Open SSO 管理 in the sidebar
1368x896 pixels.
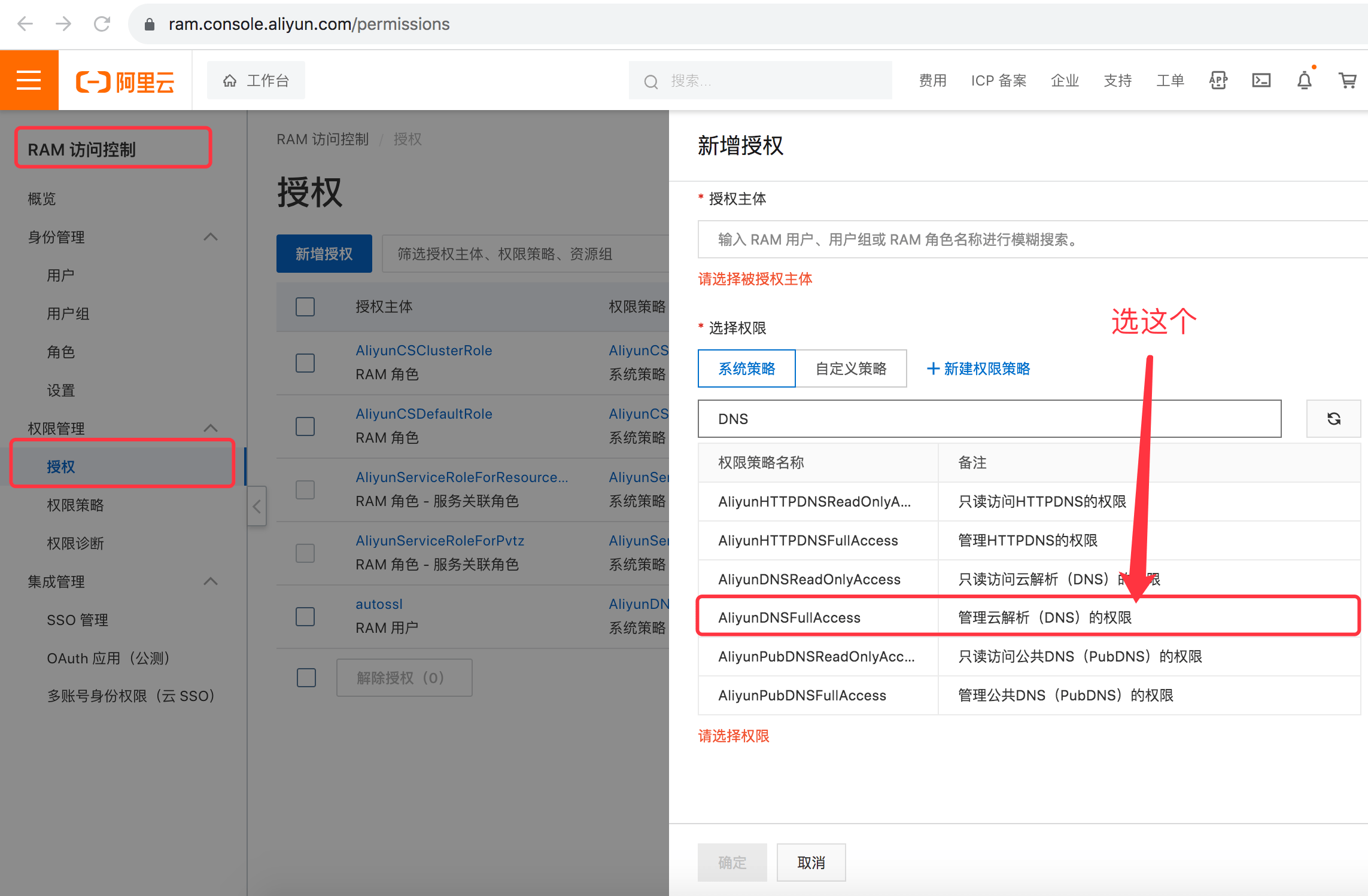tap(78, 620)
